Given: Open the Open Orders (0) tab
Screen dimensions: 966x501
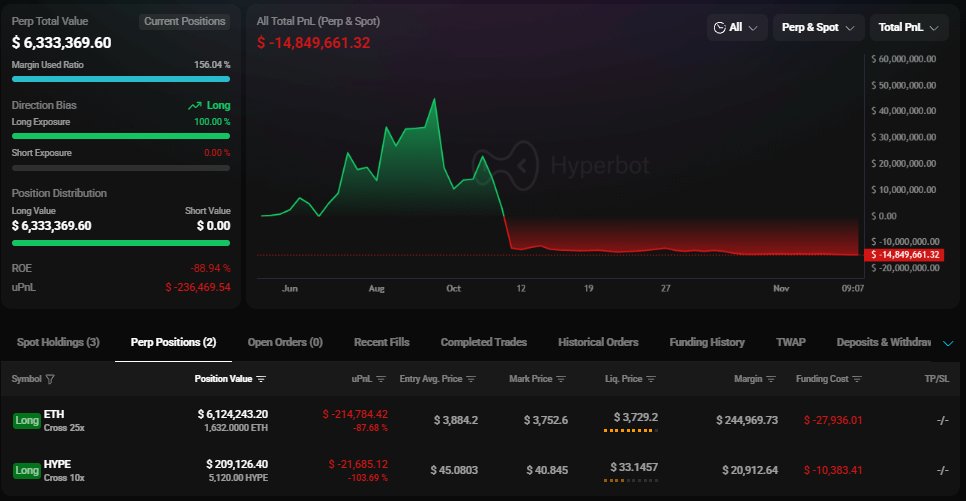Looking at the screenshot, I should [285, 342].
